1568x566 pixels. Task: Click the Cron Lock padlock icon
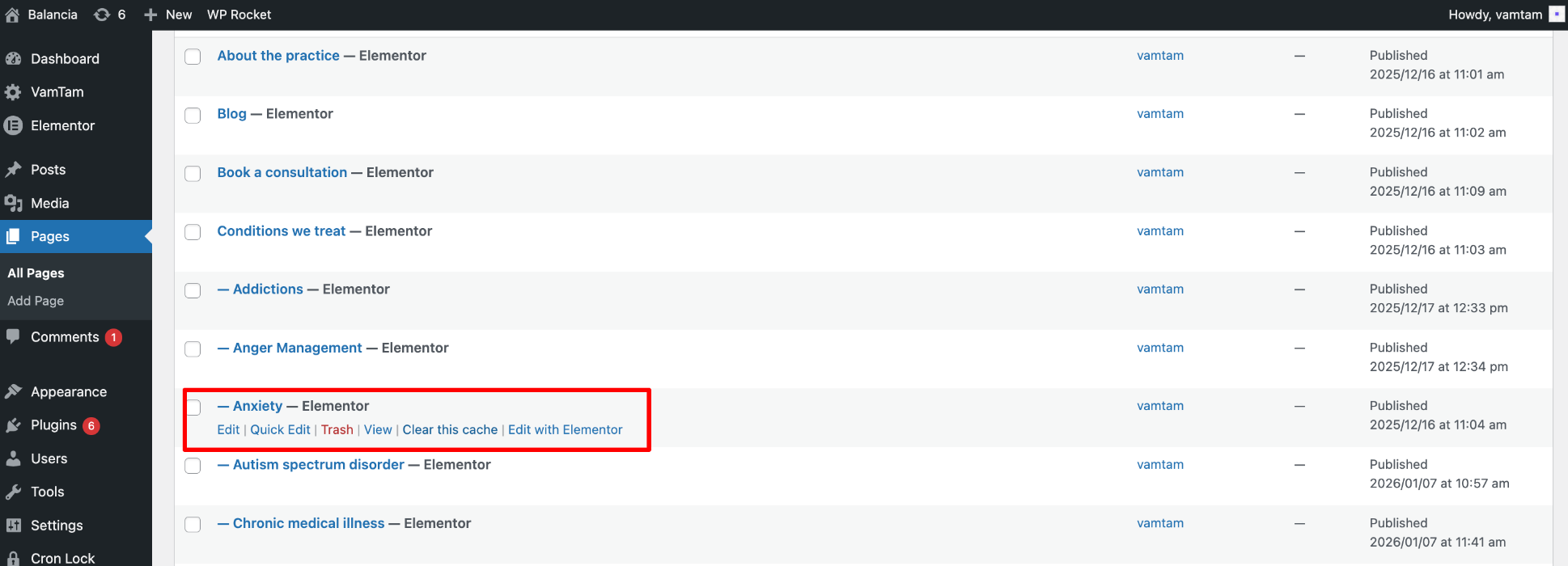click(x=13, y=558)
